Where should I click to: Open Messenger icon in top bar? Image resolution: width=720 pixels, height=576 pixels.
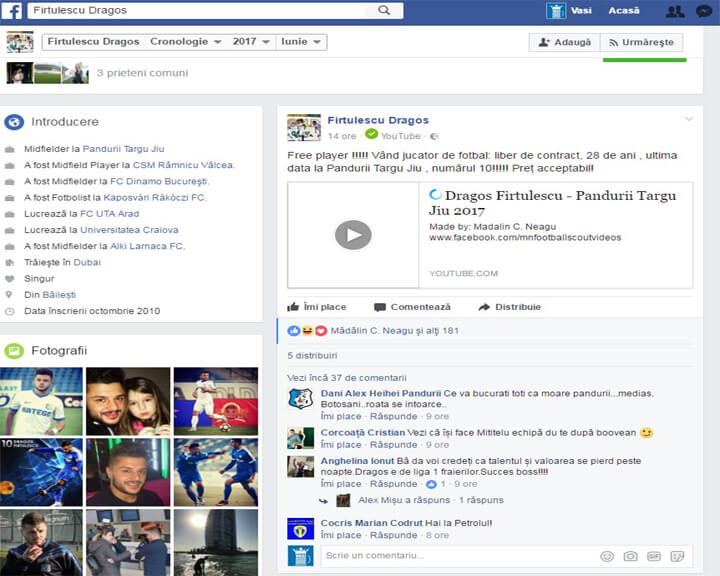click(705, 11)
